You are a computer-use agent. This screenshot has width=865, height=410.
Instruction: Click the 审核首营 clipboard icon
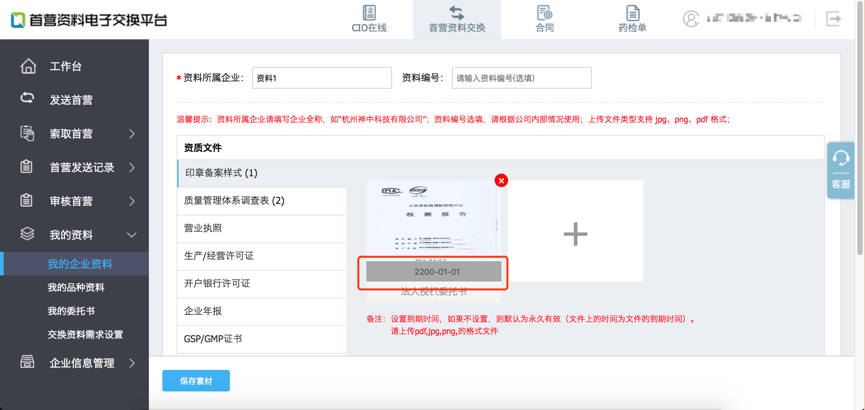[x=26, y=201]
